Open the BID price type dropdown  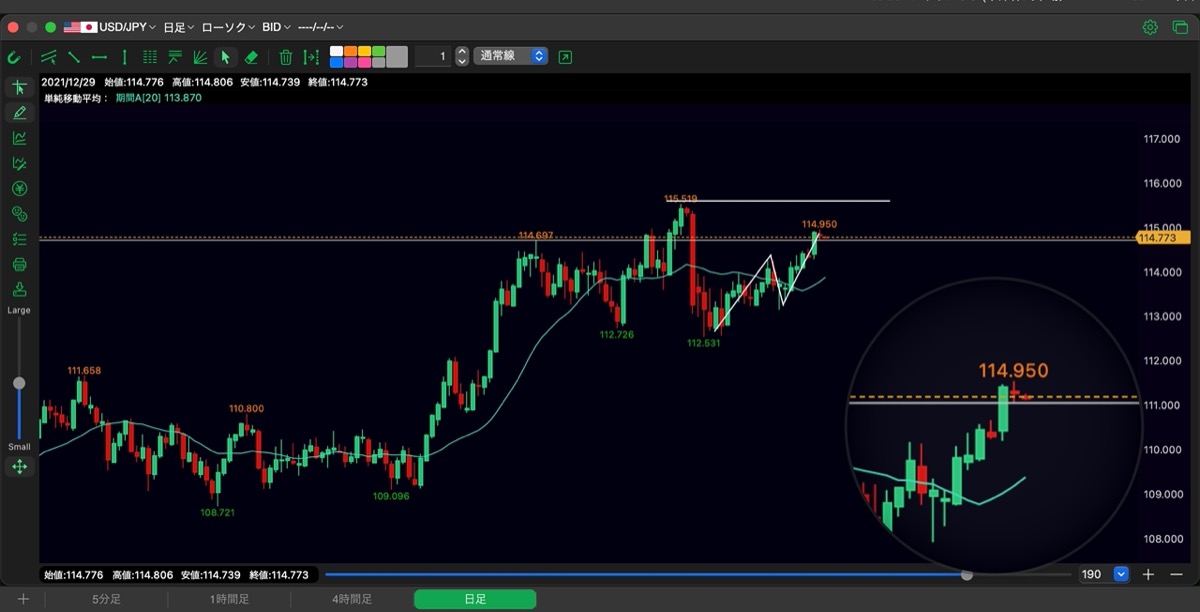[277, 27]
